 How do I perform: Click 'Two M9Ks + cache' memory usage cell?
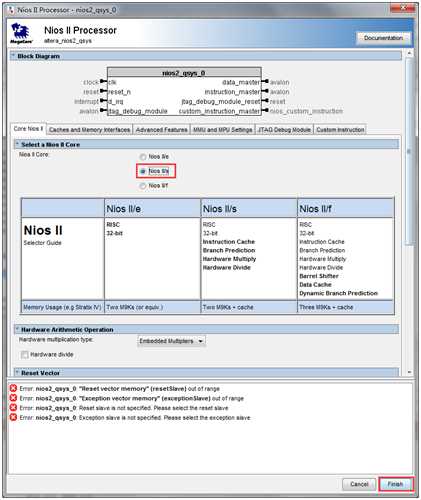click(x=249, y=307)
